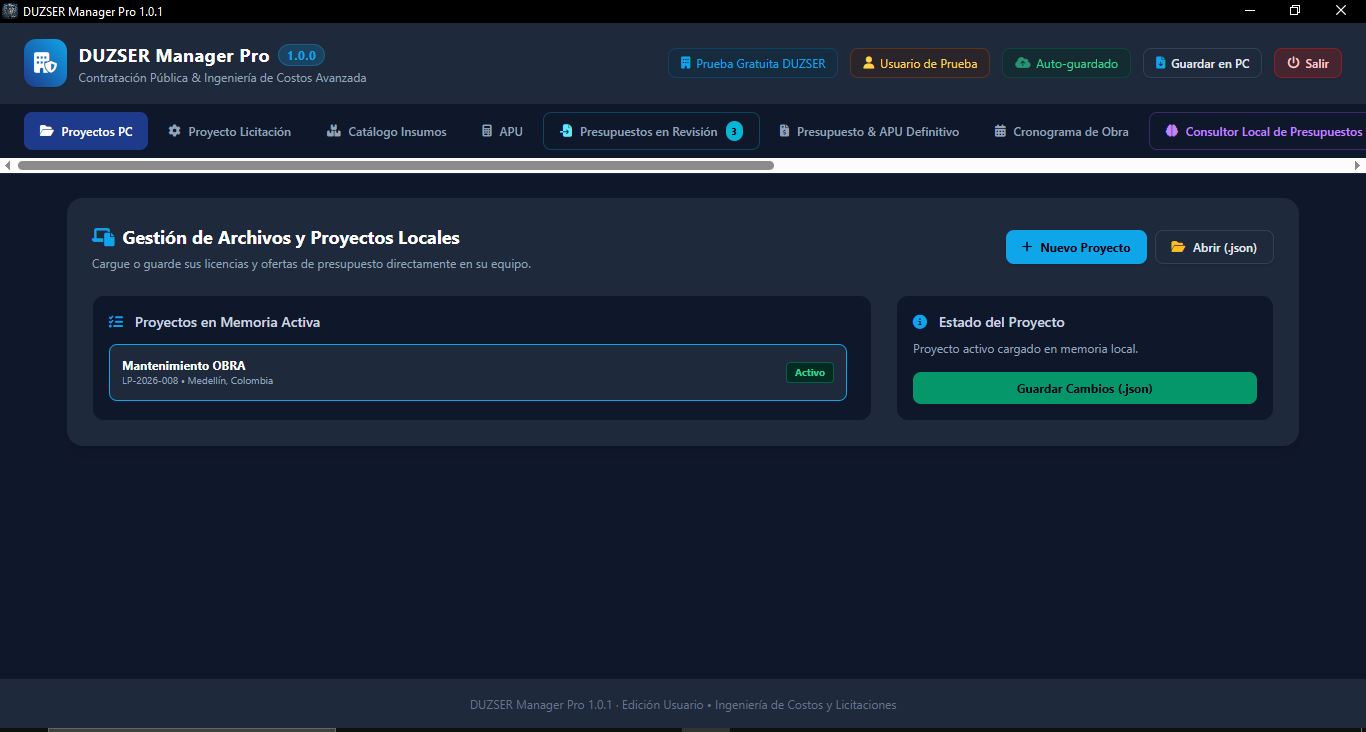Viewport: 1366px width, 732px height.
Task: Open Presupuesto & APU Definitivo tab
Action: click(x=869, y=131)
